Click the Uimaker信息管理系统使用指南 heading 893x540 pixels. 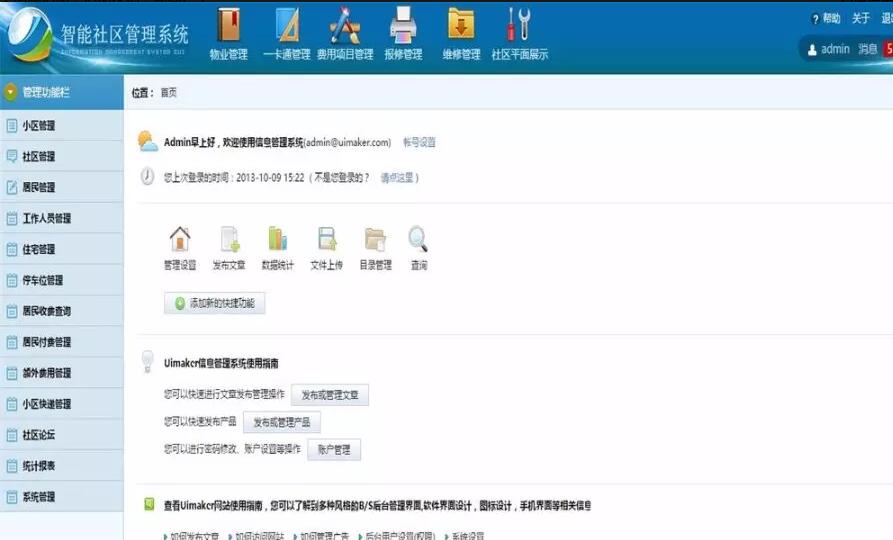pyautogui.click(x=221, y=363)
